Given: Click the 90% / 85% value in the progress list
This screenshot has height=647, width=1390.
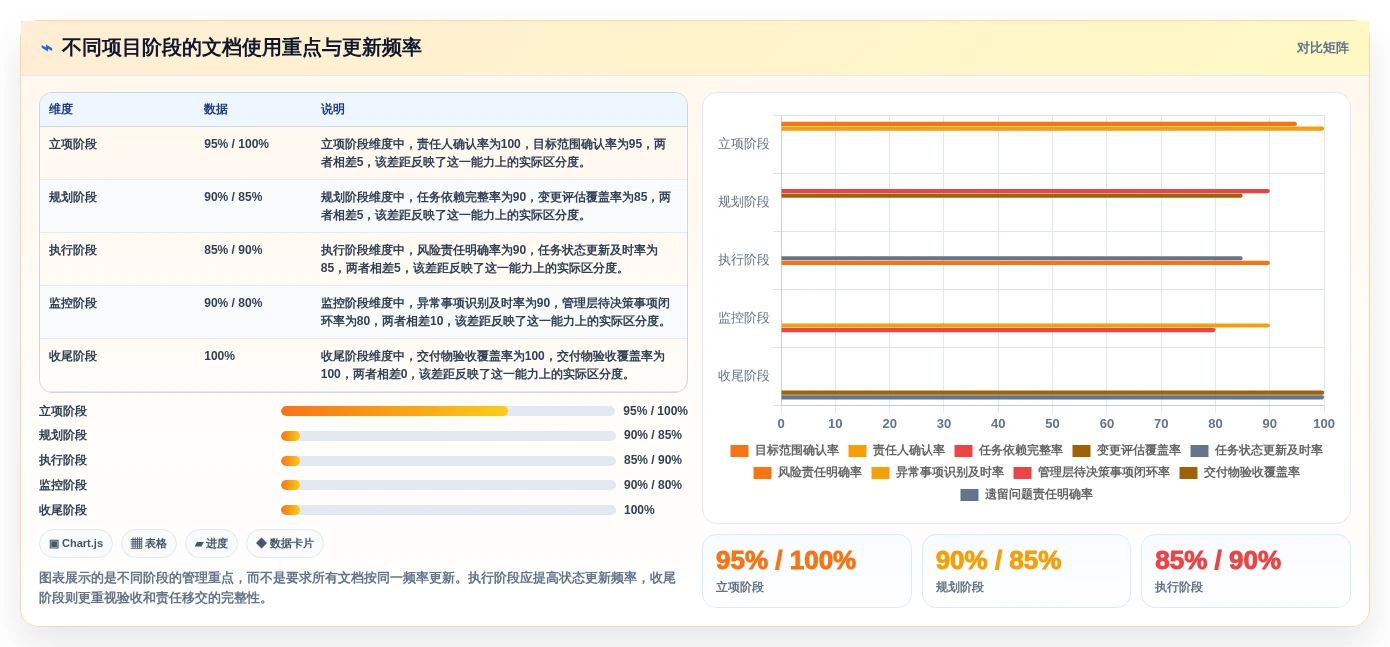Looking at the screenshot, I should 652,435.
